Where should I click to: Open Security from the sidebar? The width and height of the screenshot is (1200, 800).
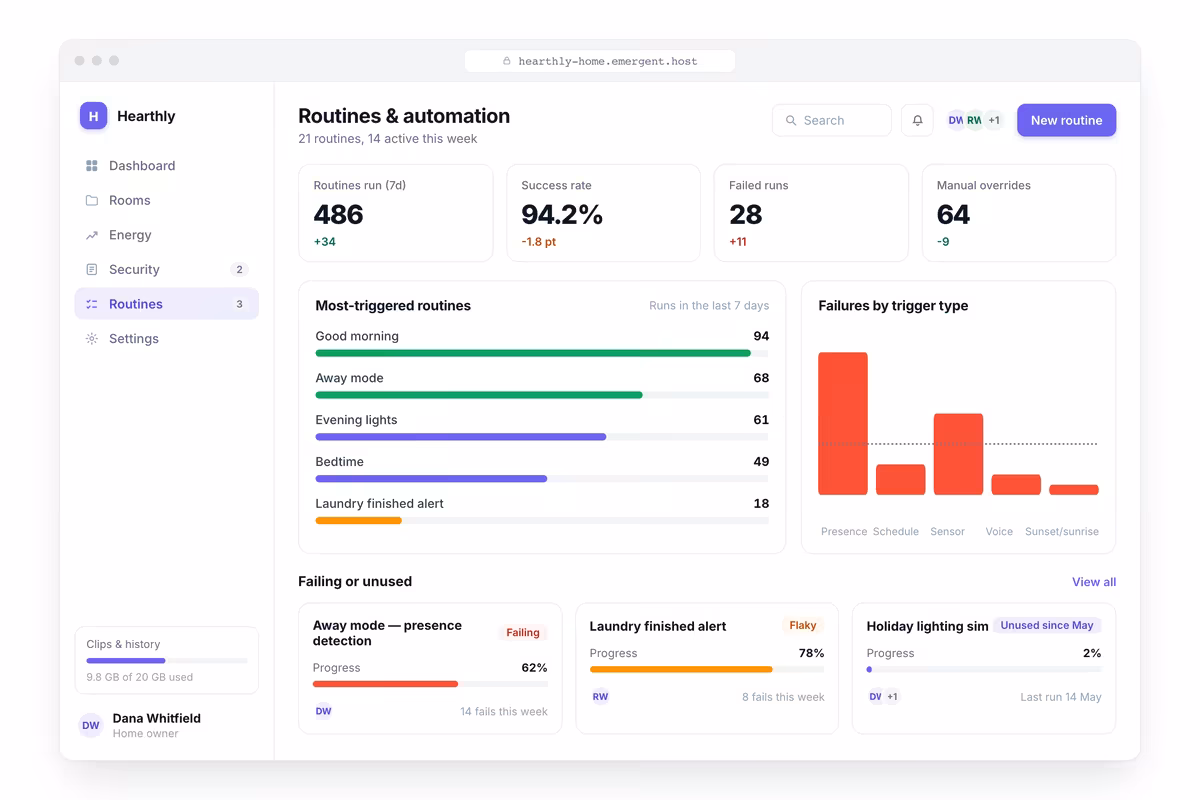(166, 269)
